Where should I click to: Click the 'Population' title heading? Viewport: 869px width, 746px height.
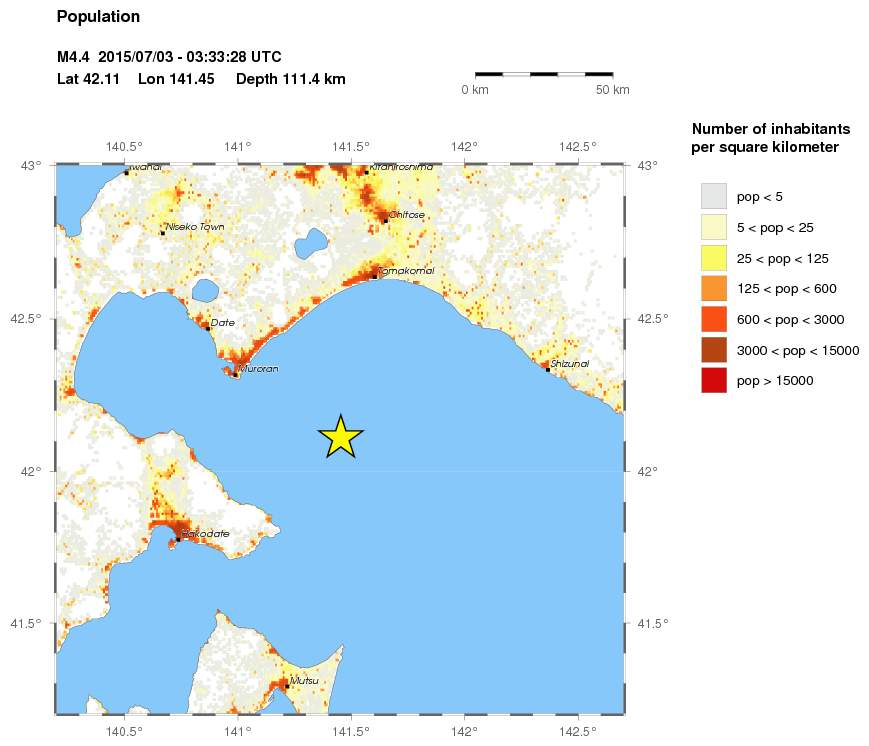click(x=98, y=17)
